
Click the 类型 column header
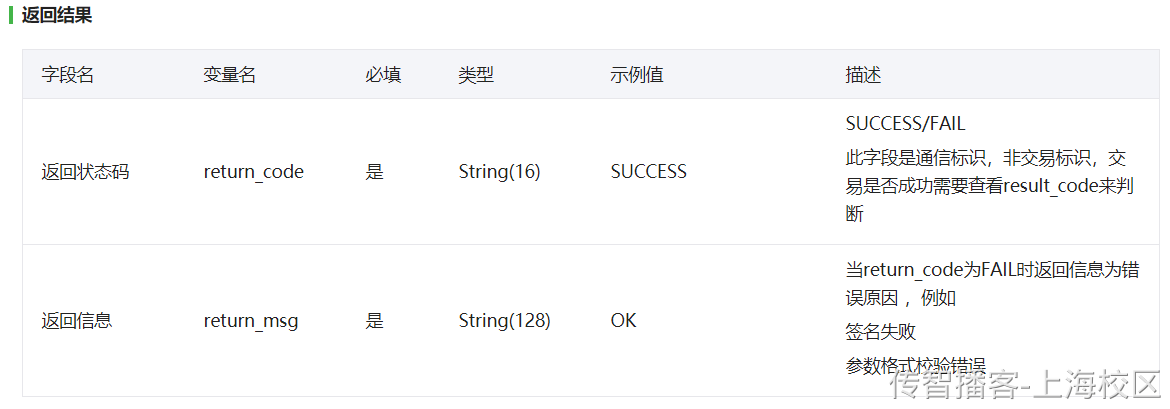(476, 75)
